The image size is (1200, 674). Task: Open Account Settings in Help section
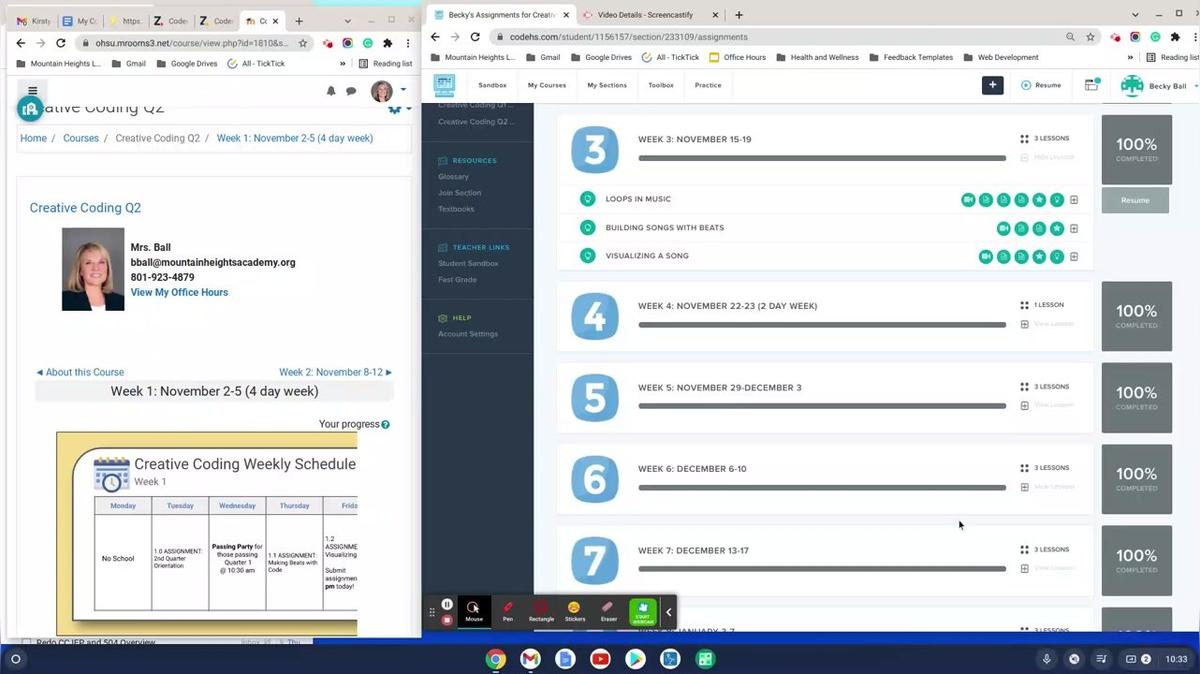point(467,334)
